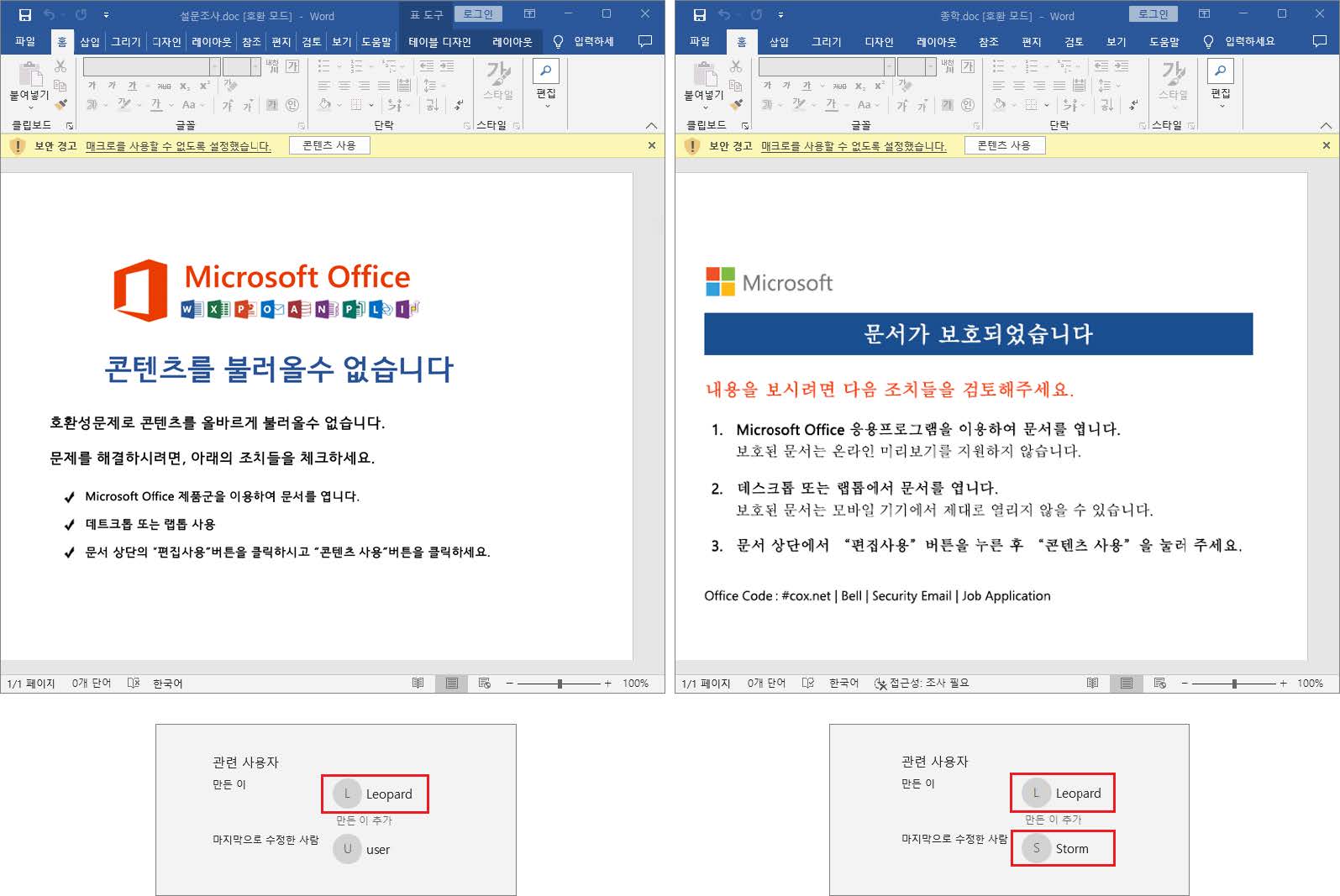
Task: Select the format painter brush in left Word window
Action: (x=60, y=104)
